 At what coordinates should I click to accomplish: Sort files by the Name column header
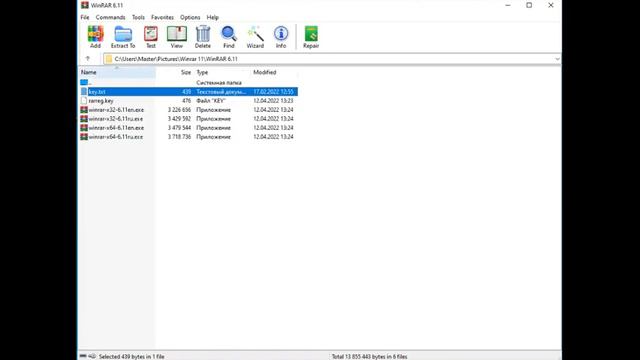click(117, 72)
